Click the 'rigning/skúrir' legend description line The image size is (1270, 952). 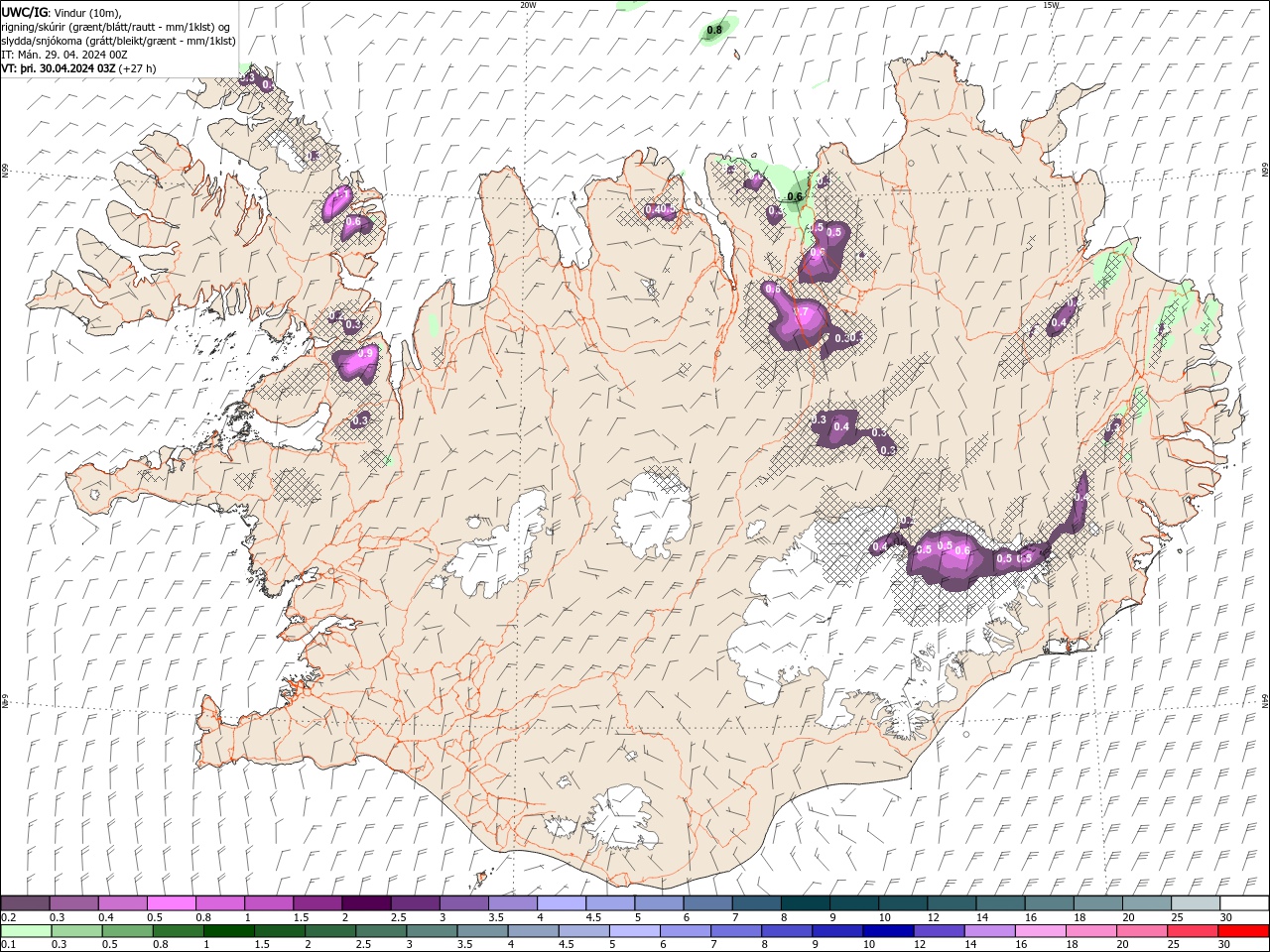[x=116, y=27]
